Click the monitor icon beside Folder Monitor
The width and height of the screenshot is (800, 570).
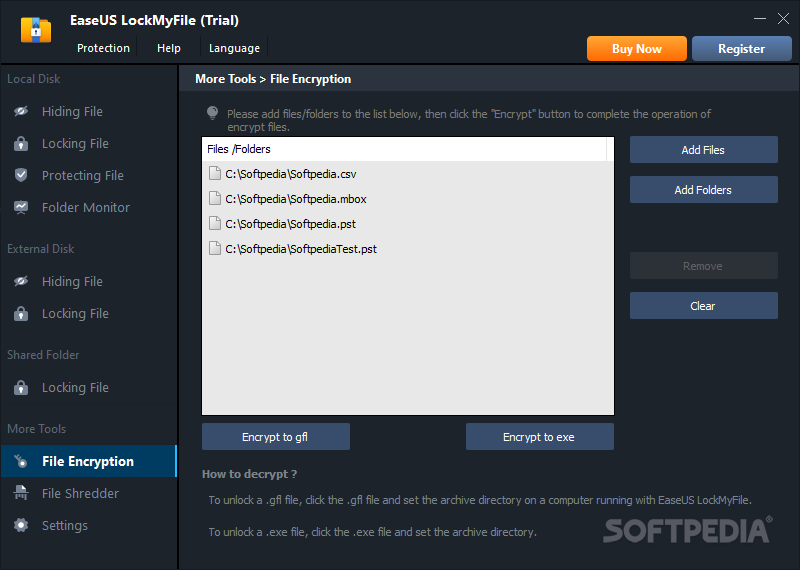[21, 207]
